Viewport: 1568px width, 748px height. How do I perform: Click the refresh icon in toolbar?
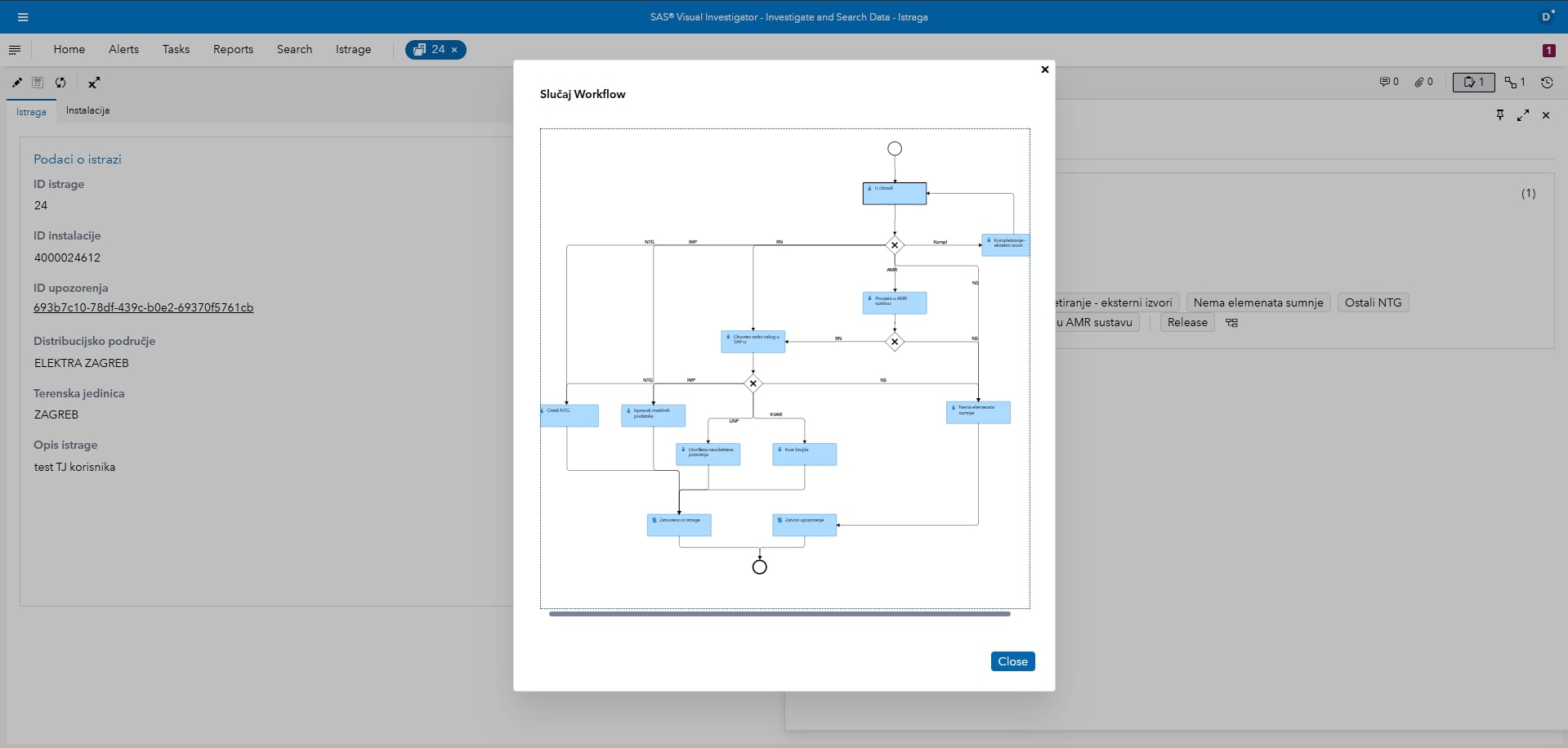tap(60, 83)
